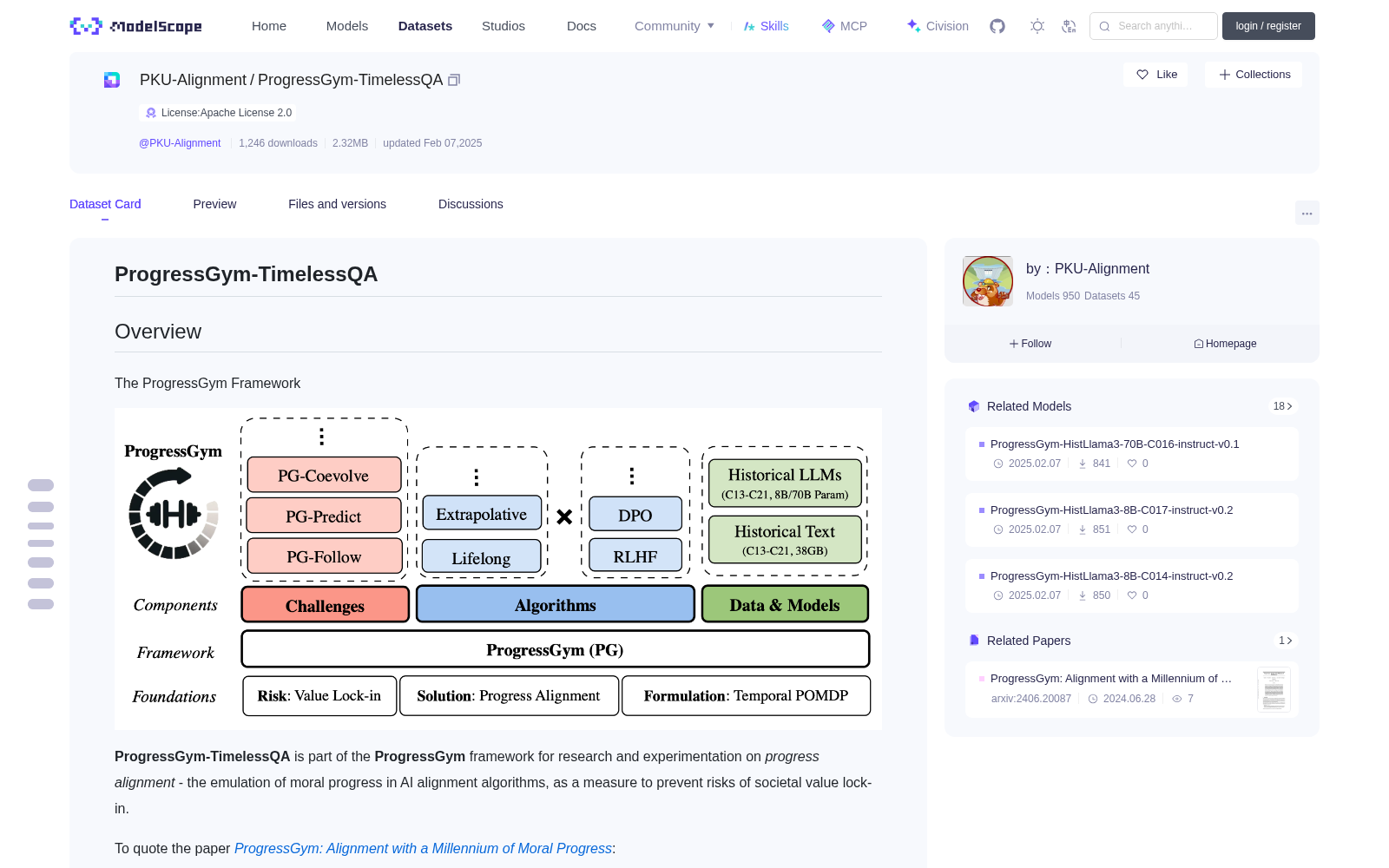Open the Skills page
Screen dimensions: 1389x868
pos(766,26)
